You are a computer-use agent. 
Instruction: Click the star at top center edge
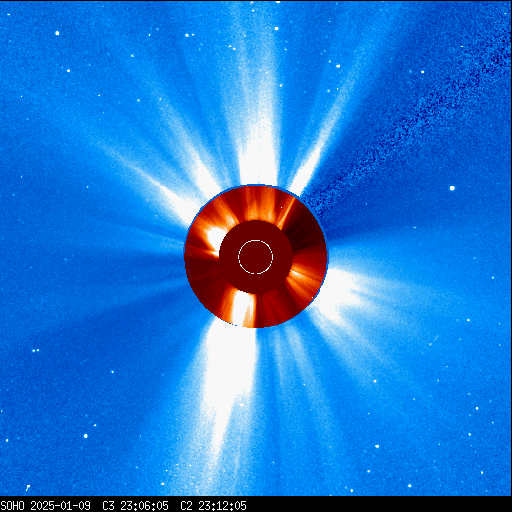278,2
